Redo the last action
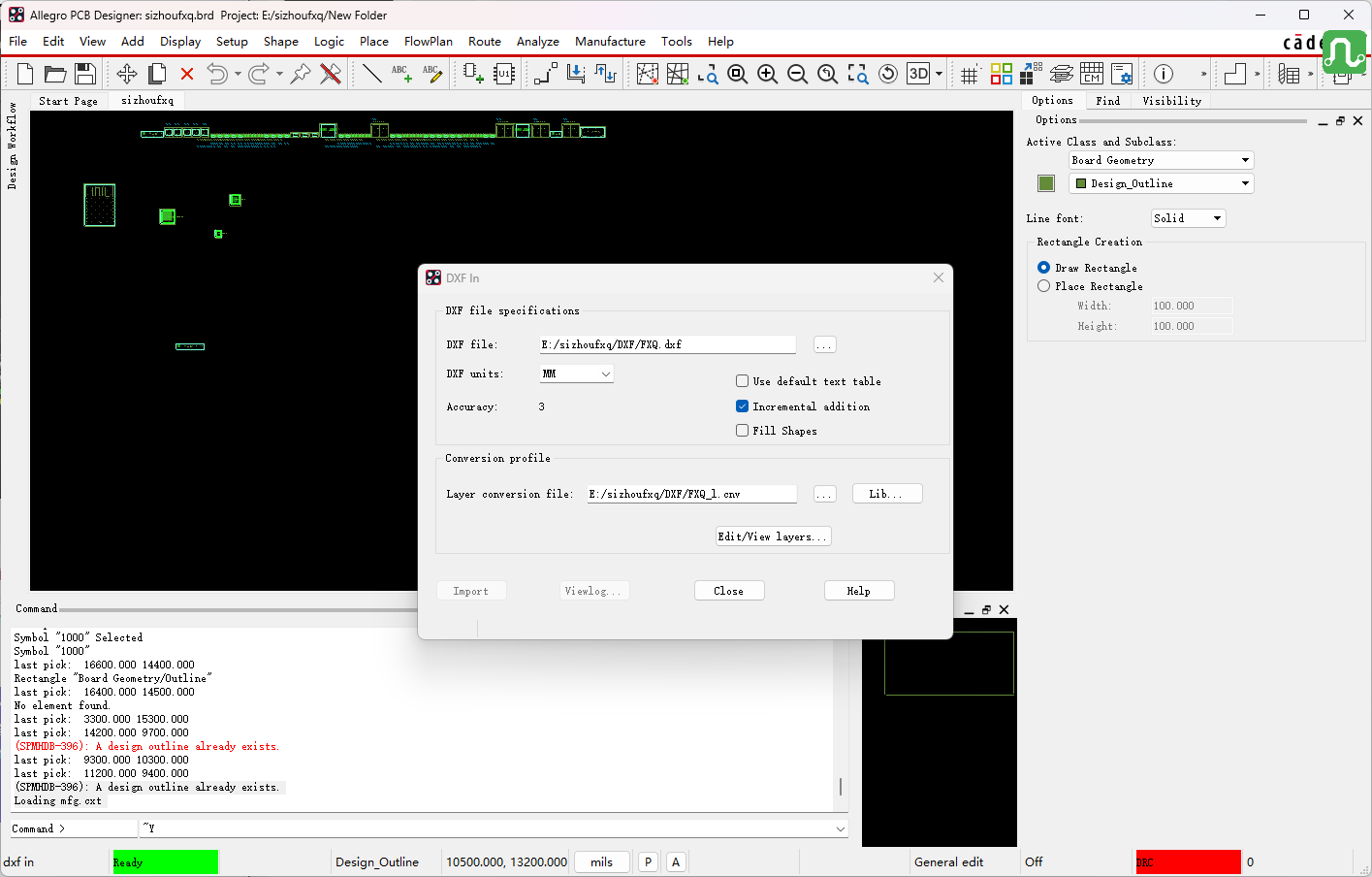 (x=258, y=74)
